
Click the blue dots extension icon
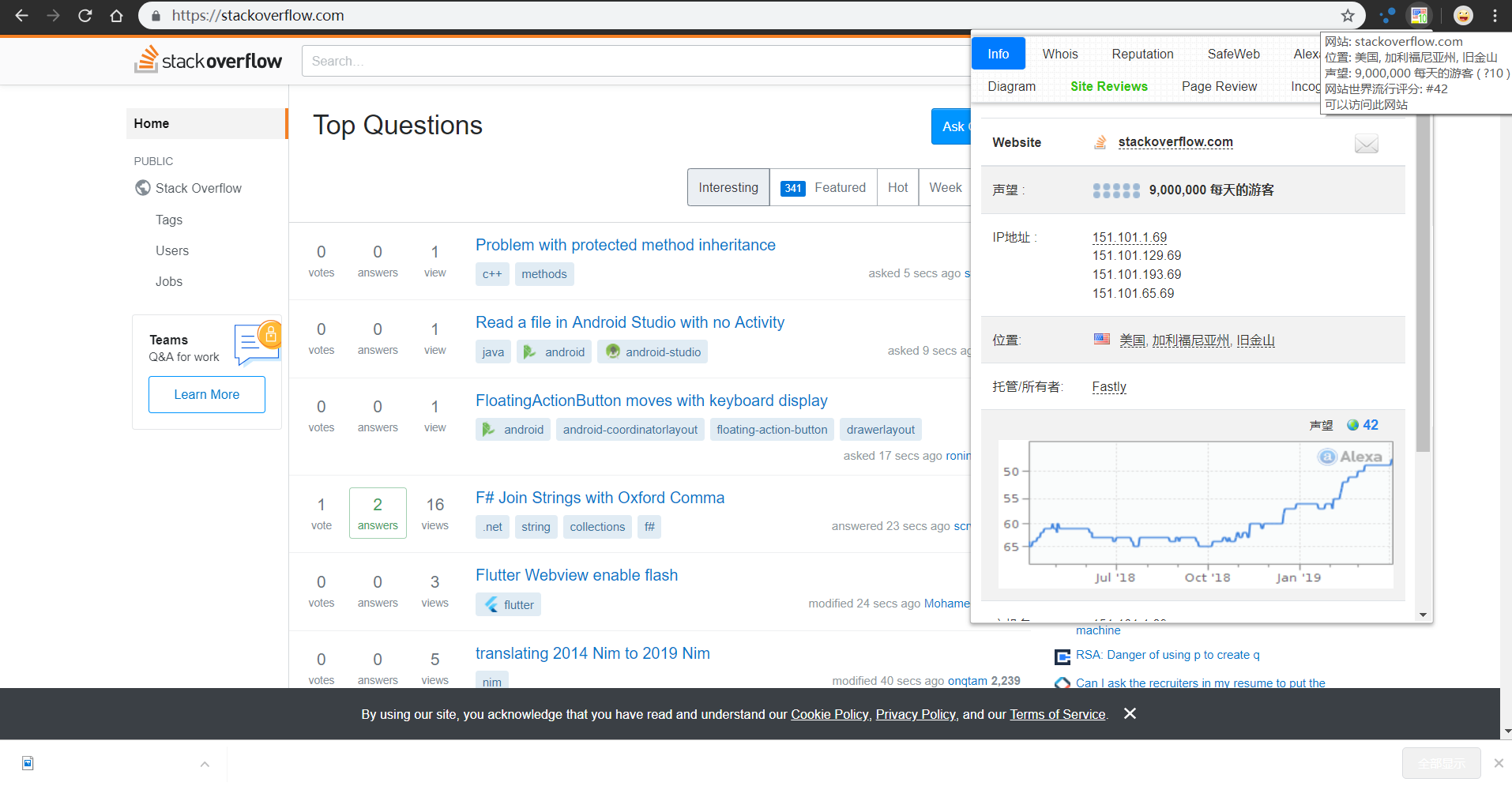1387,15
